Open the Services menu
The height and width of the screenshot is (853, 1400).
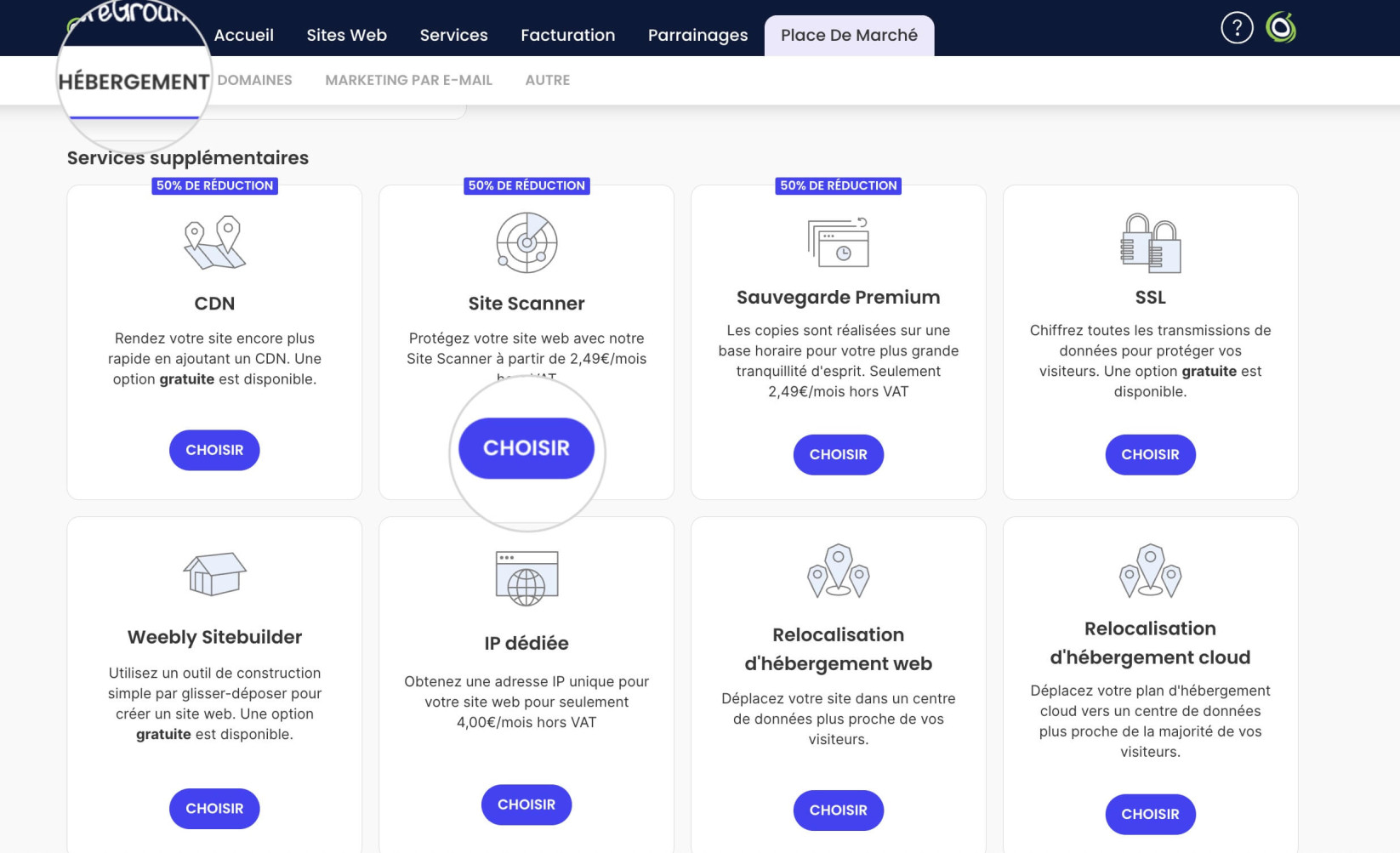click(x=453, y=35)
